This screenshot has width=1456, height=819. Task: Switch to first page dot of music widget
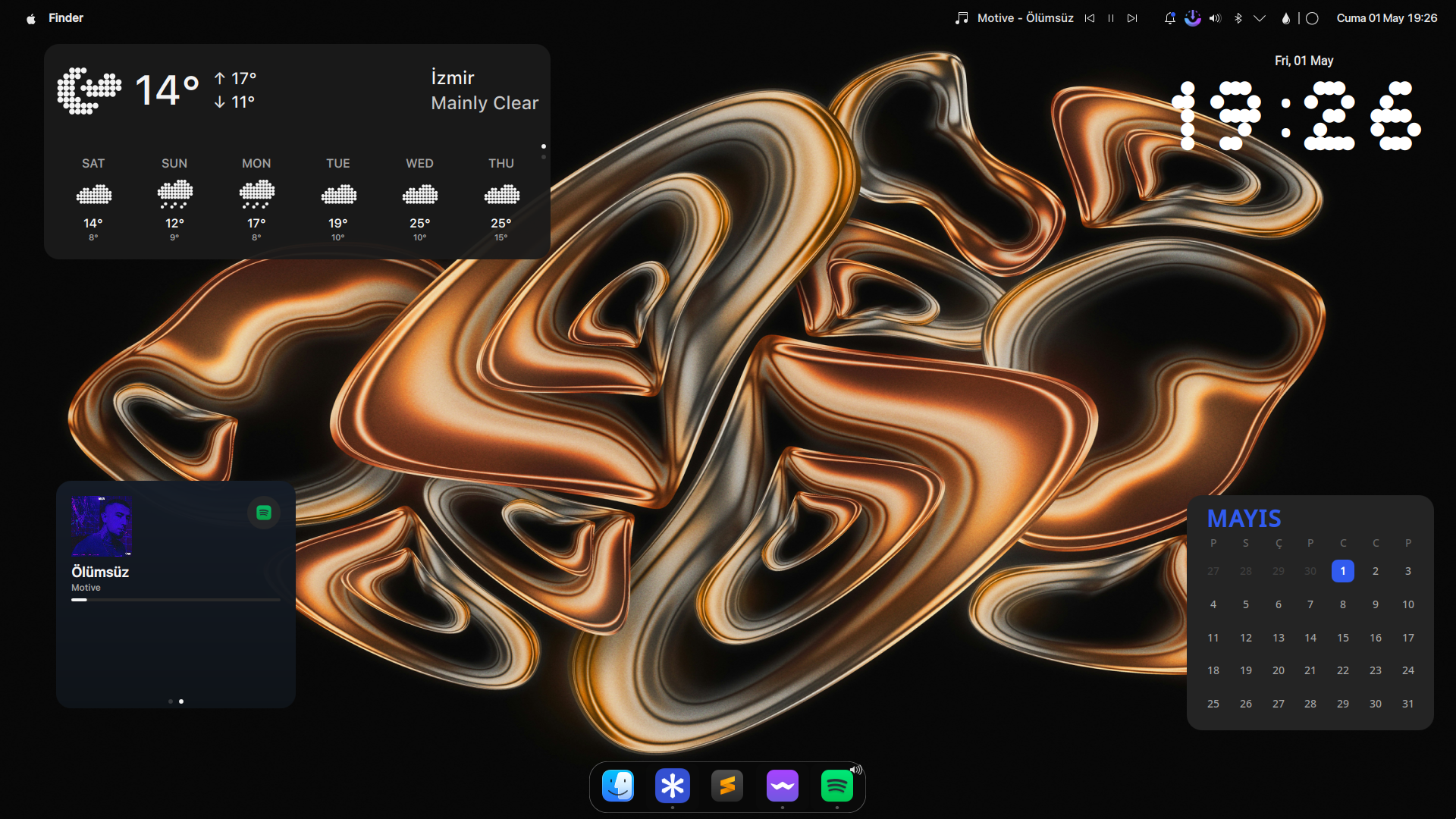click(x=171, y=701)
